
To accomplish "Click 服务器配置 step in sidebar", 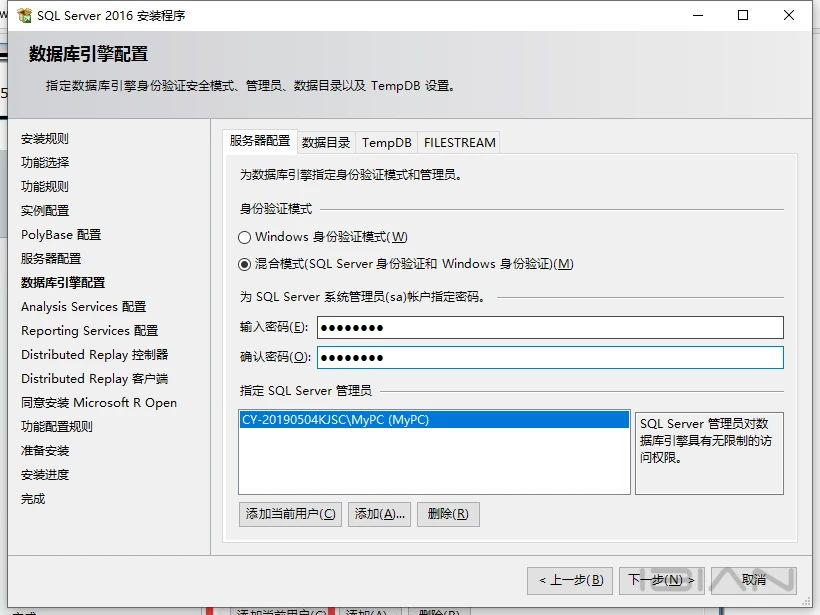I will click(51, 259).
